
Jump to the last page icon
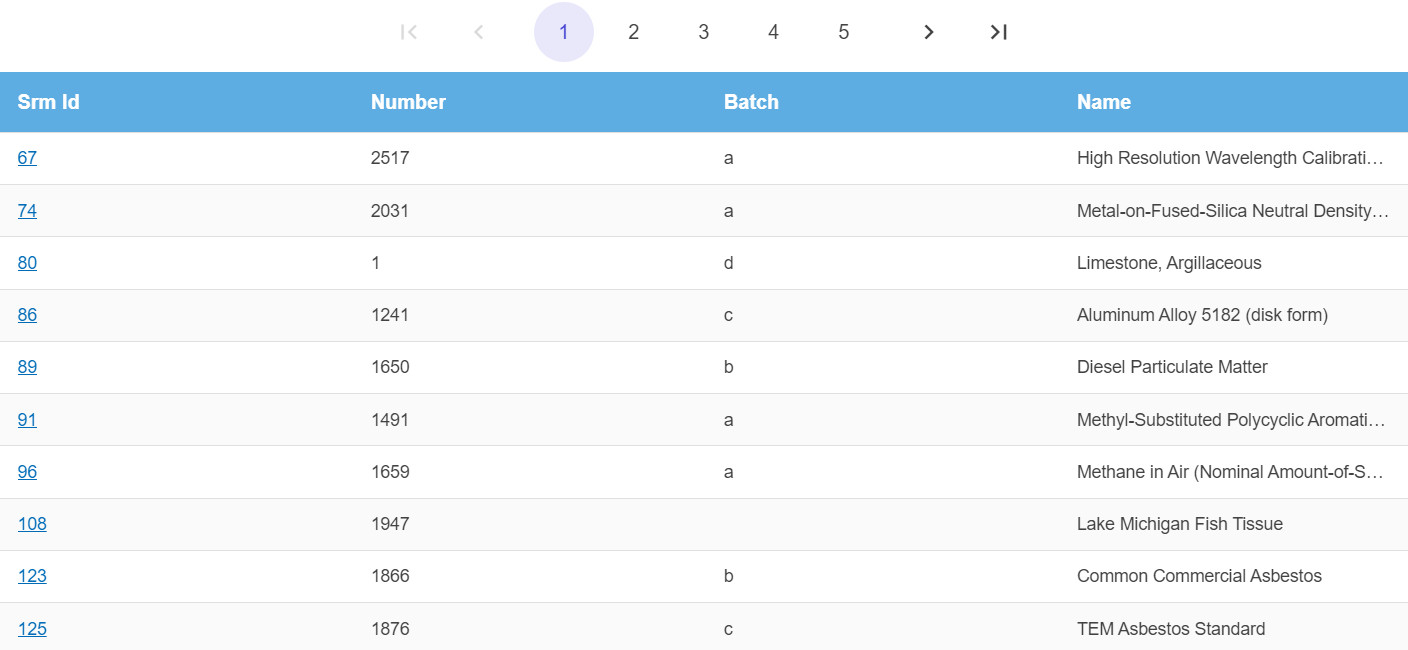click(x=998, y=32)
